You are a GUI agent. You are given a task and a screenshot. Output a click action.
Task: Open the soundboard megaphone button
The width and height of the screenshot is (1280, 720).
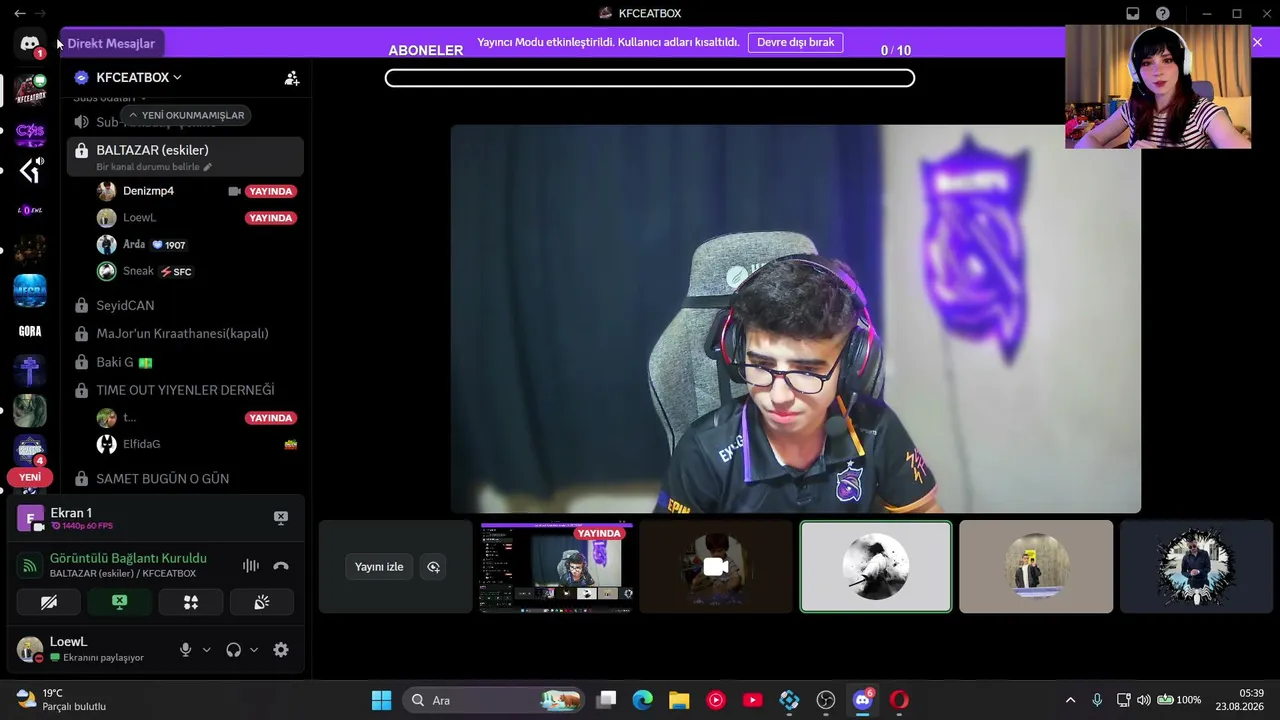(262, 602)
